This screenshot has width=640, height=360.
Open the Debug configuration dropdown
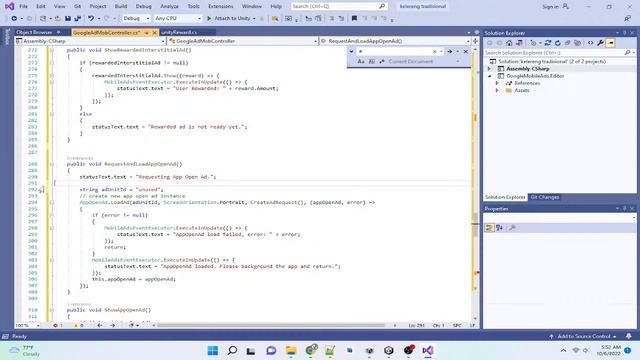[x=136, y=18]
